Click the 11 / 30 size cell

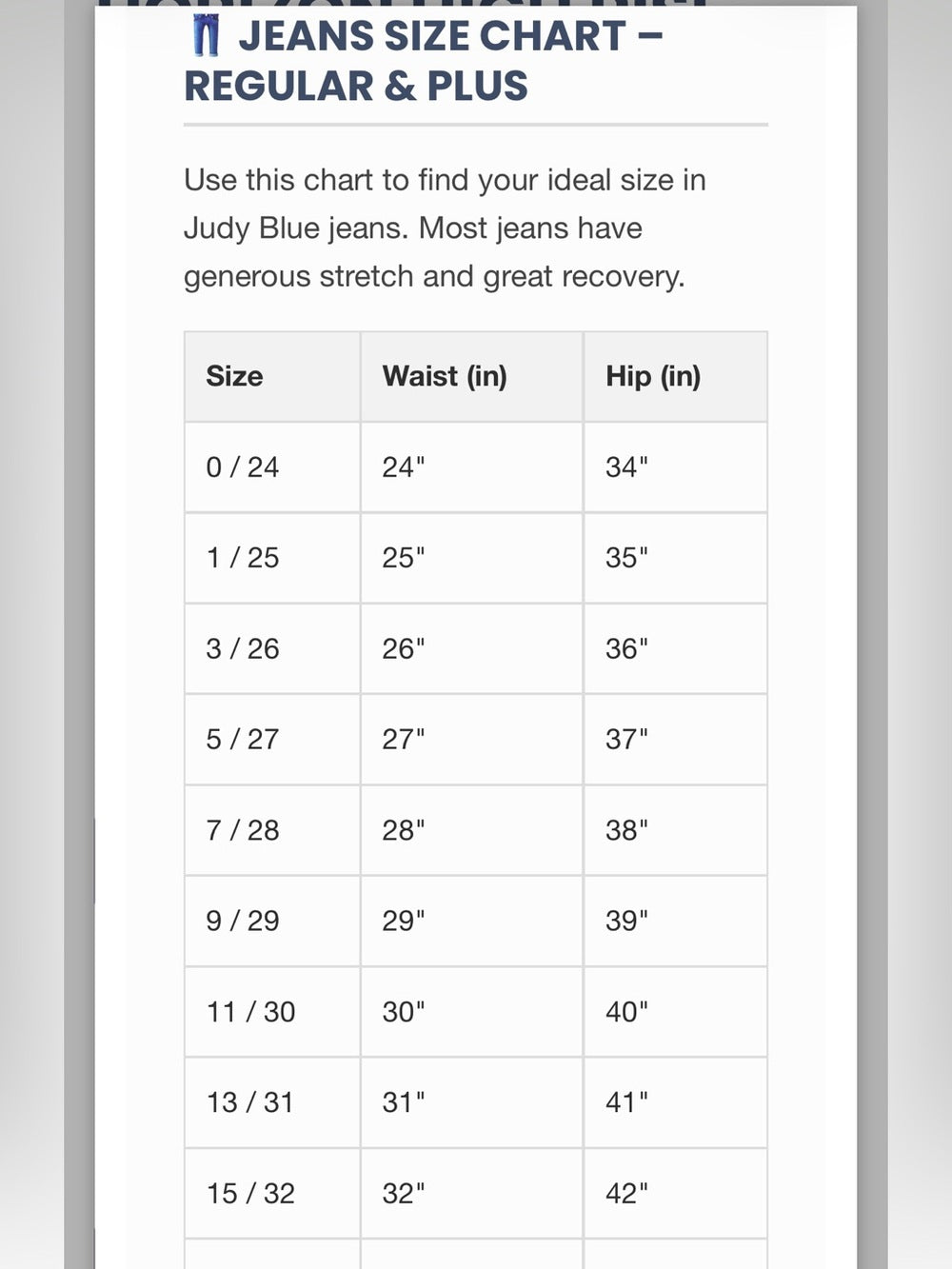pos(272,1012)
